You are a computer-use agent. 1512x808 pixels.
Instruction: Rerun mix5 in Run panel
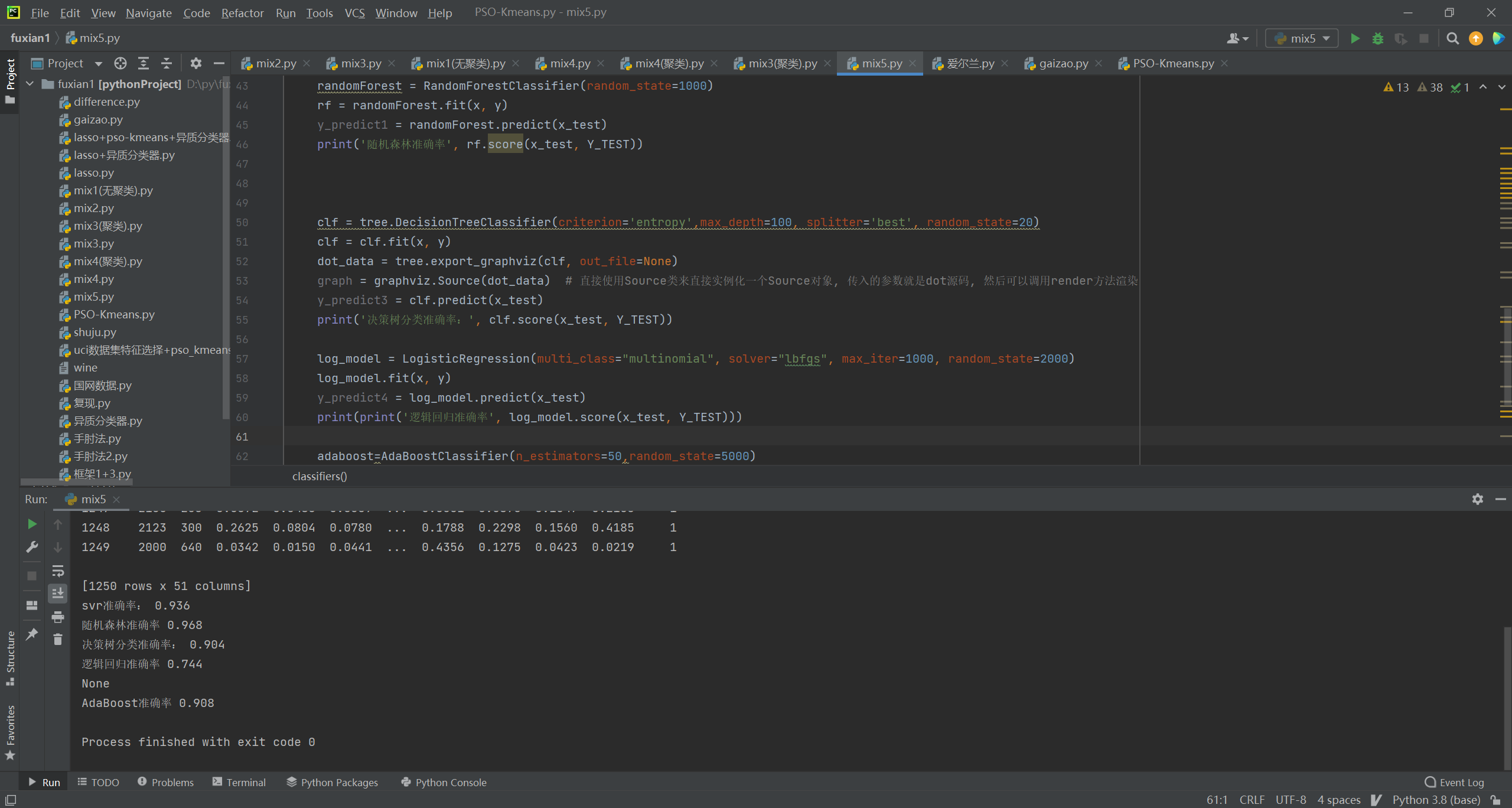(32, 524)
